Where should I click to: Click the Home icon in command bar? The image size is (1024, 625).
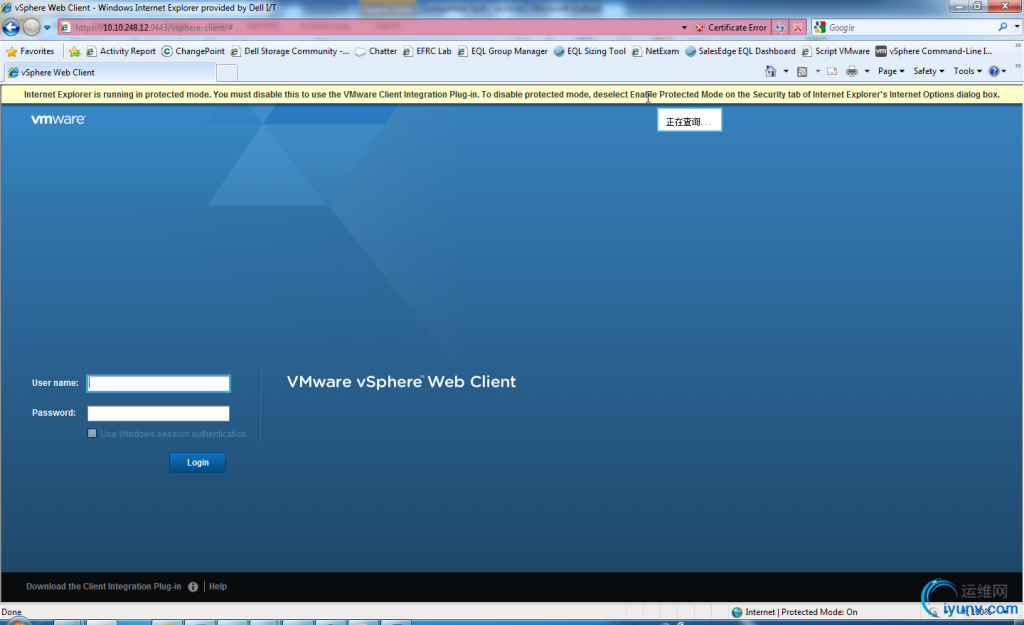[x=771, y=71]
